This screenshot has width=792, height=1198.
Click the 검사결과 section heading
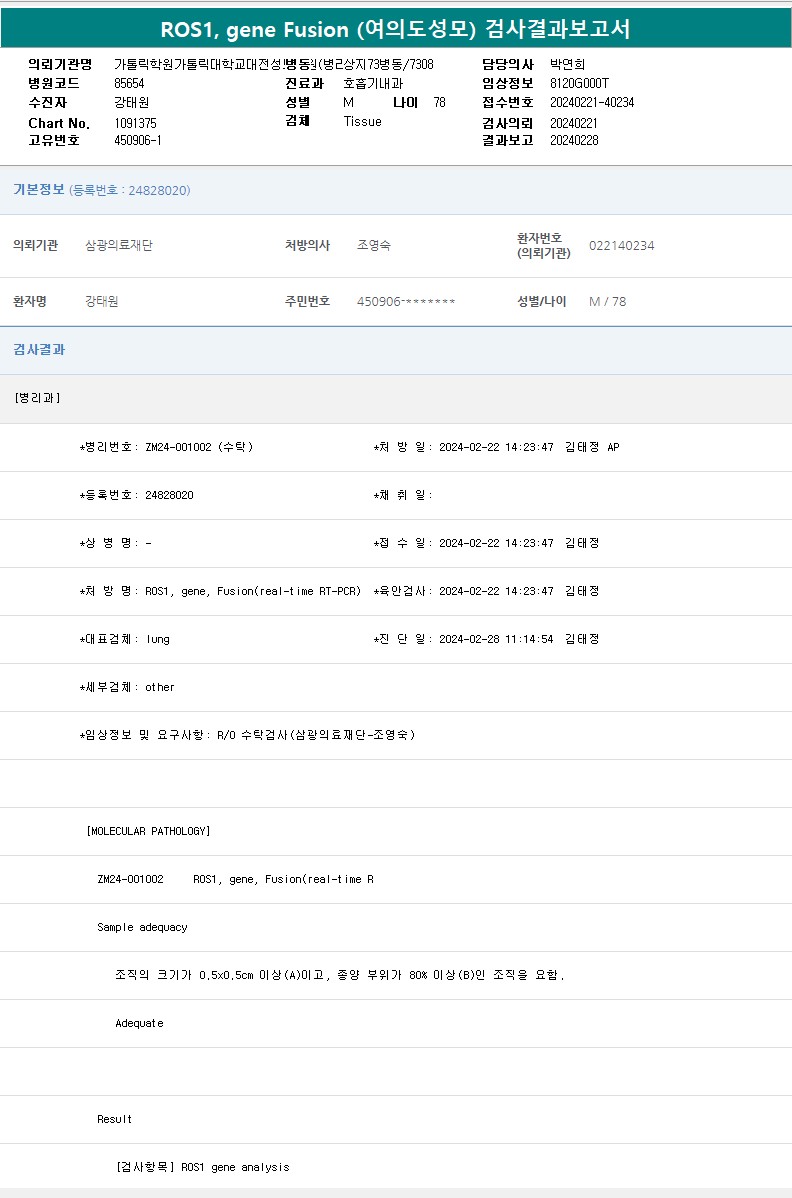tap(39, 350)
